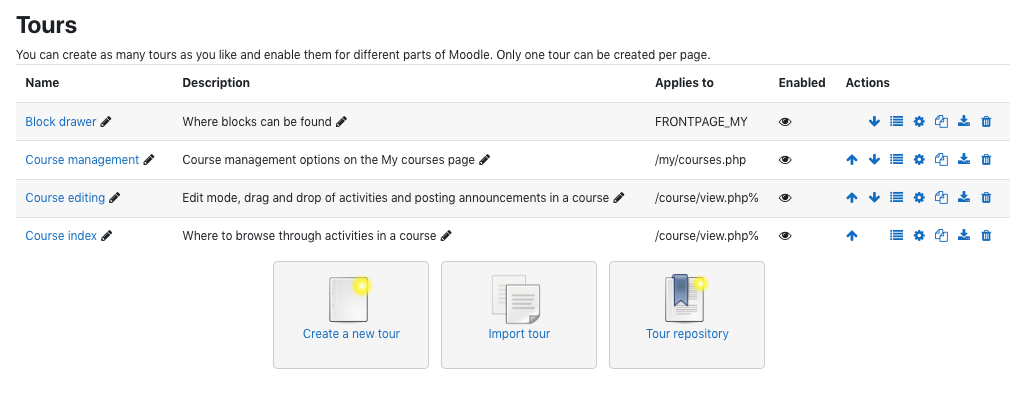Open the Tour repository tile
This screenshot has height=403, width=1026.
(x=687, y=315)
